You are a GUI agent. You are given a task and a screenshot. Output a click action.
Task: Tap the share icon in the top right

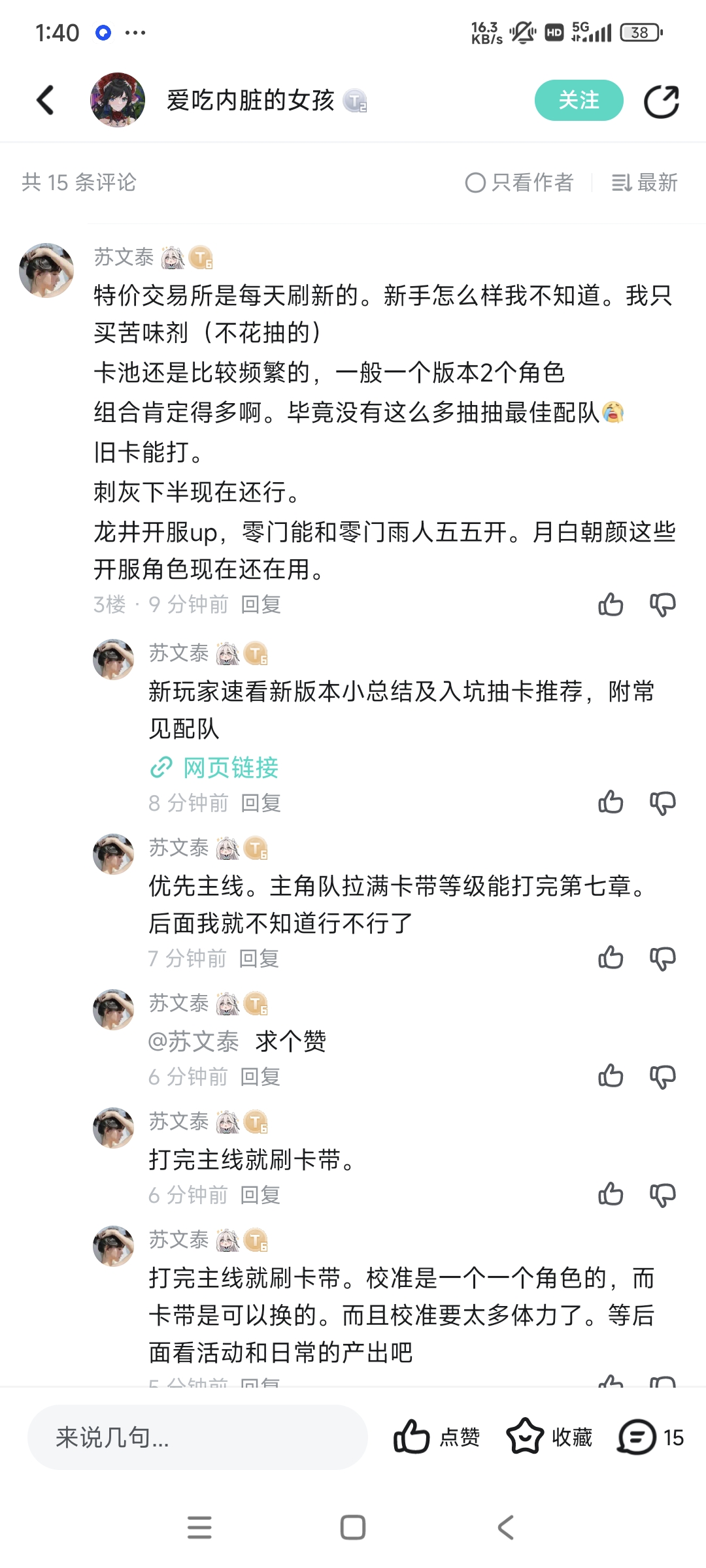click(663, 101)
